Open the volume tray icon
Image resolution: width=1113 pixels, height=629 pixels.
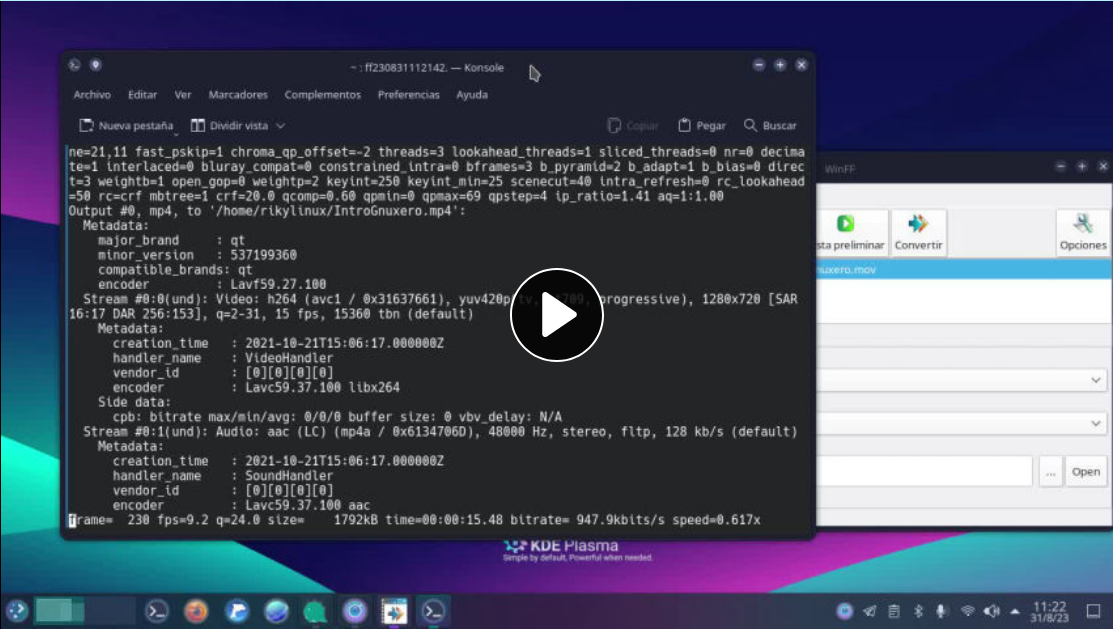[992, 611]
